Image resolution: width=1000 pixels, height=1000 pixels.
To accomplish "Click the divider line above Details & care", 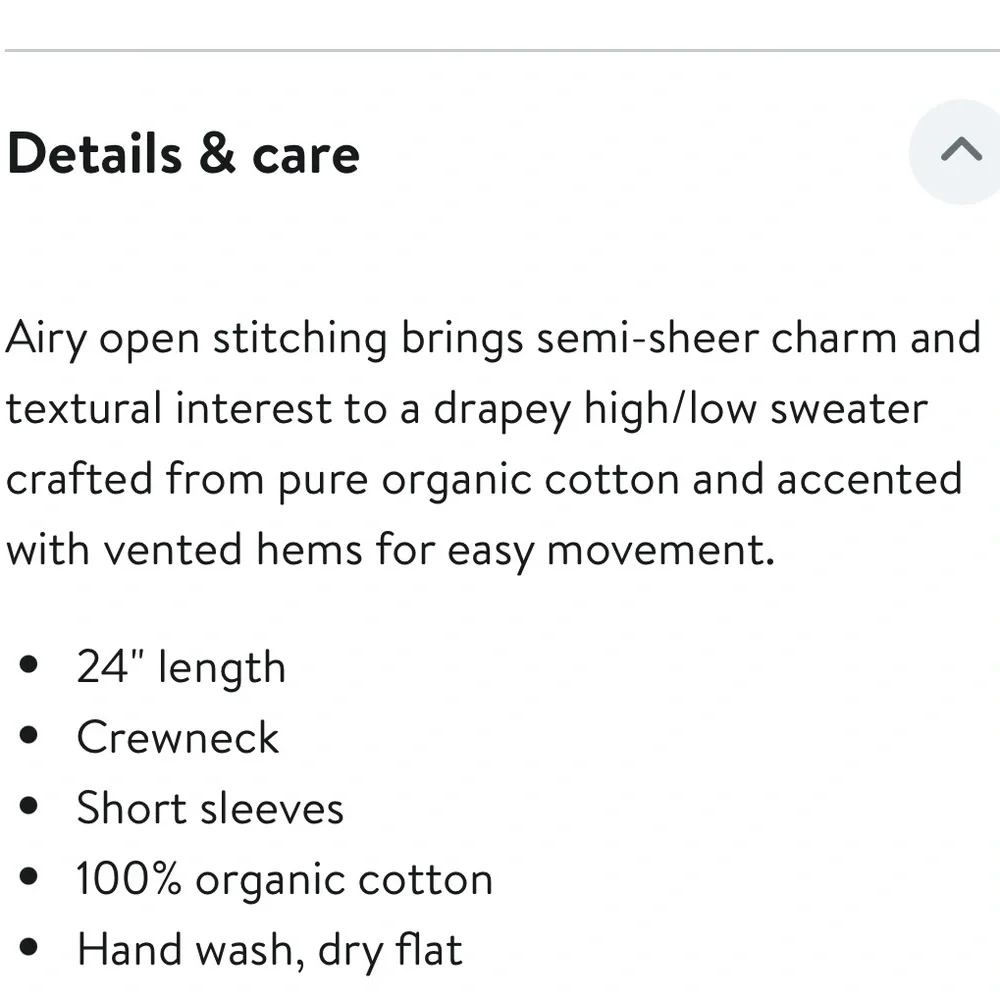I will point(500,50).
